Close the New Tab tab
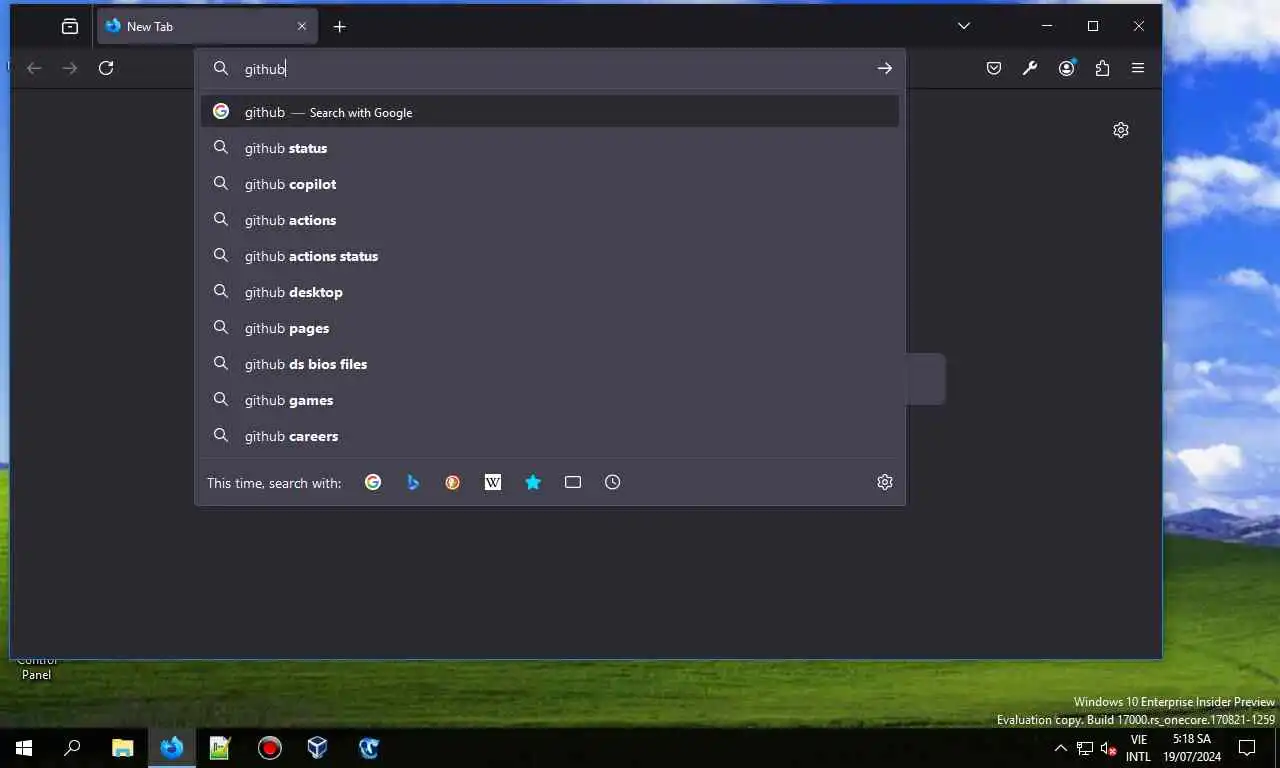This screenshot has width=1280, height=768. point(302,26)
